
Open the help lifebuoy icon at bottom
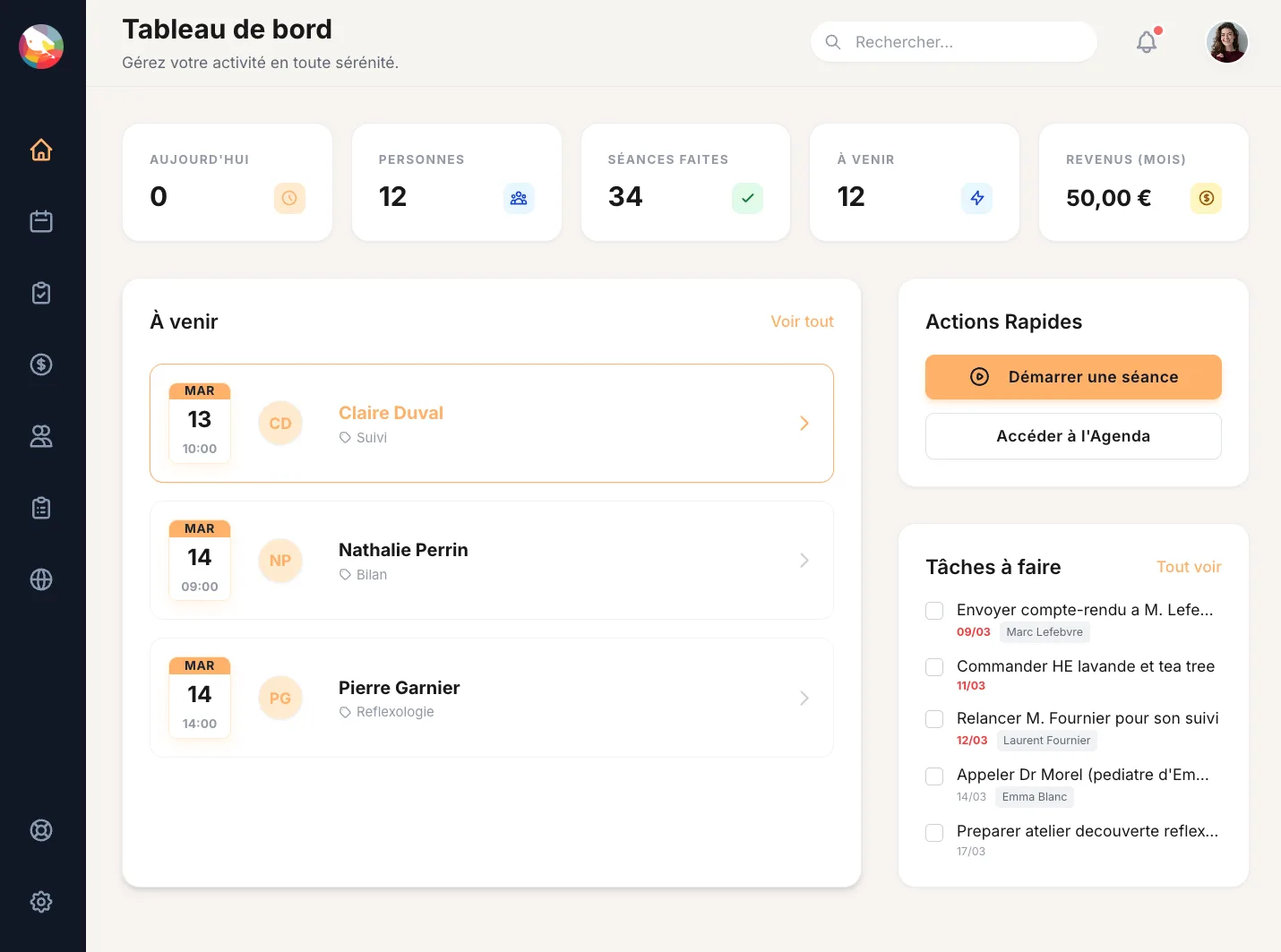pyautogui.click(x=41, y=830)
